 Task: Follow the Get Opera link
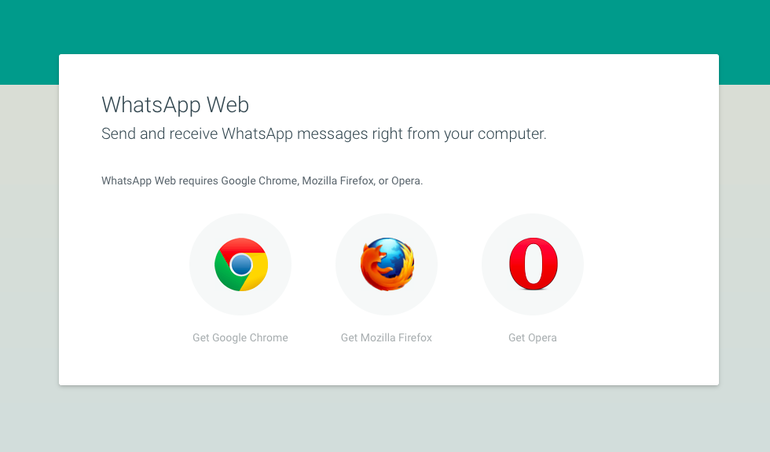[532, 338]
